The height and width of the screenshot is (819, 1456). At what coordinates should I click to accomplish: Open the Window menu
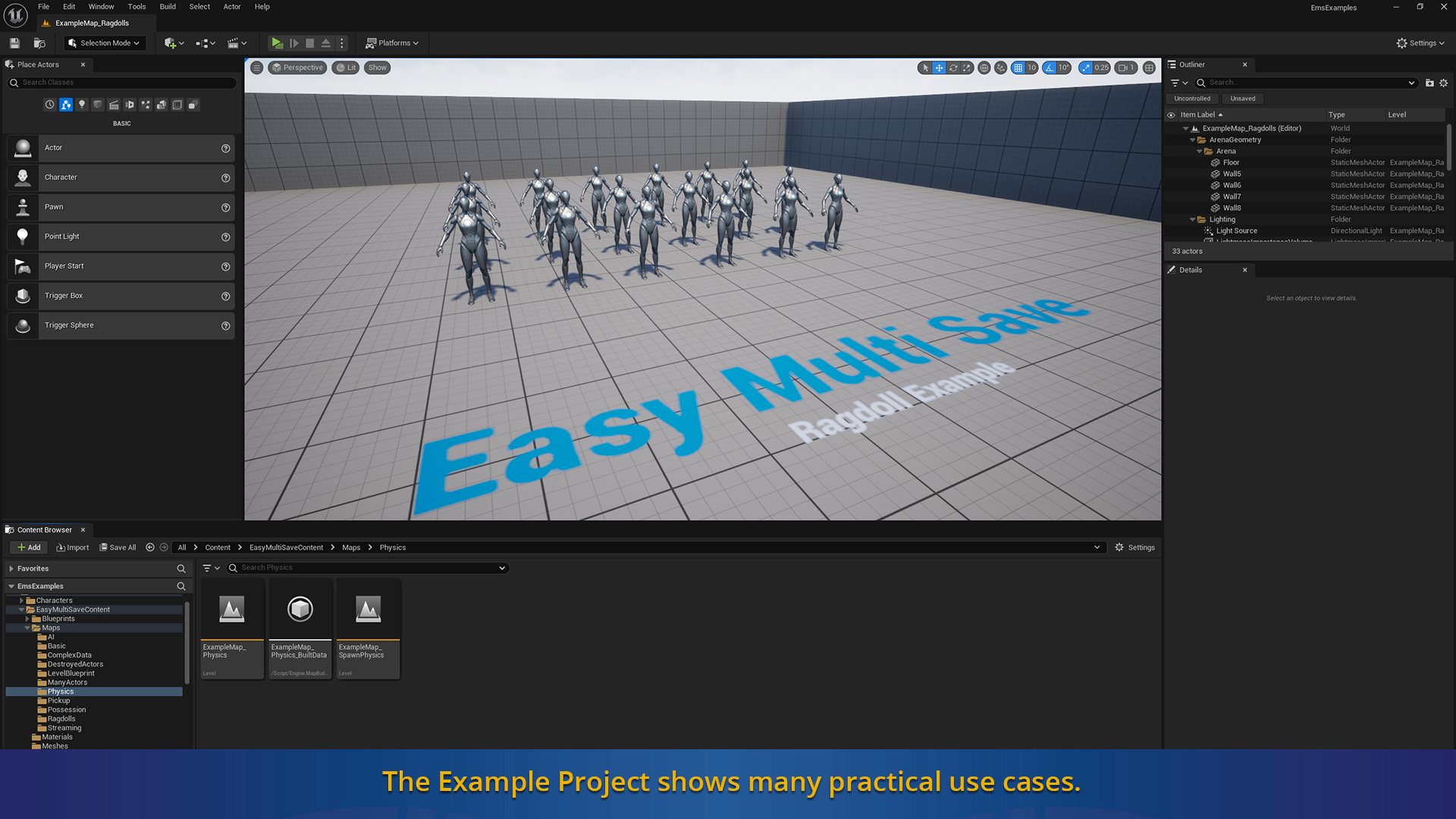(101, 7)
